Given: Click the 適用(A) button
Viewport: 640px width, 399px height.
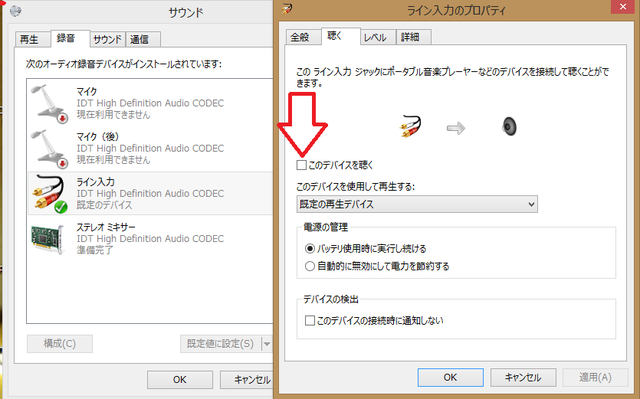Looking at the screenshot, I should (595, 377).
